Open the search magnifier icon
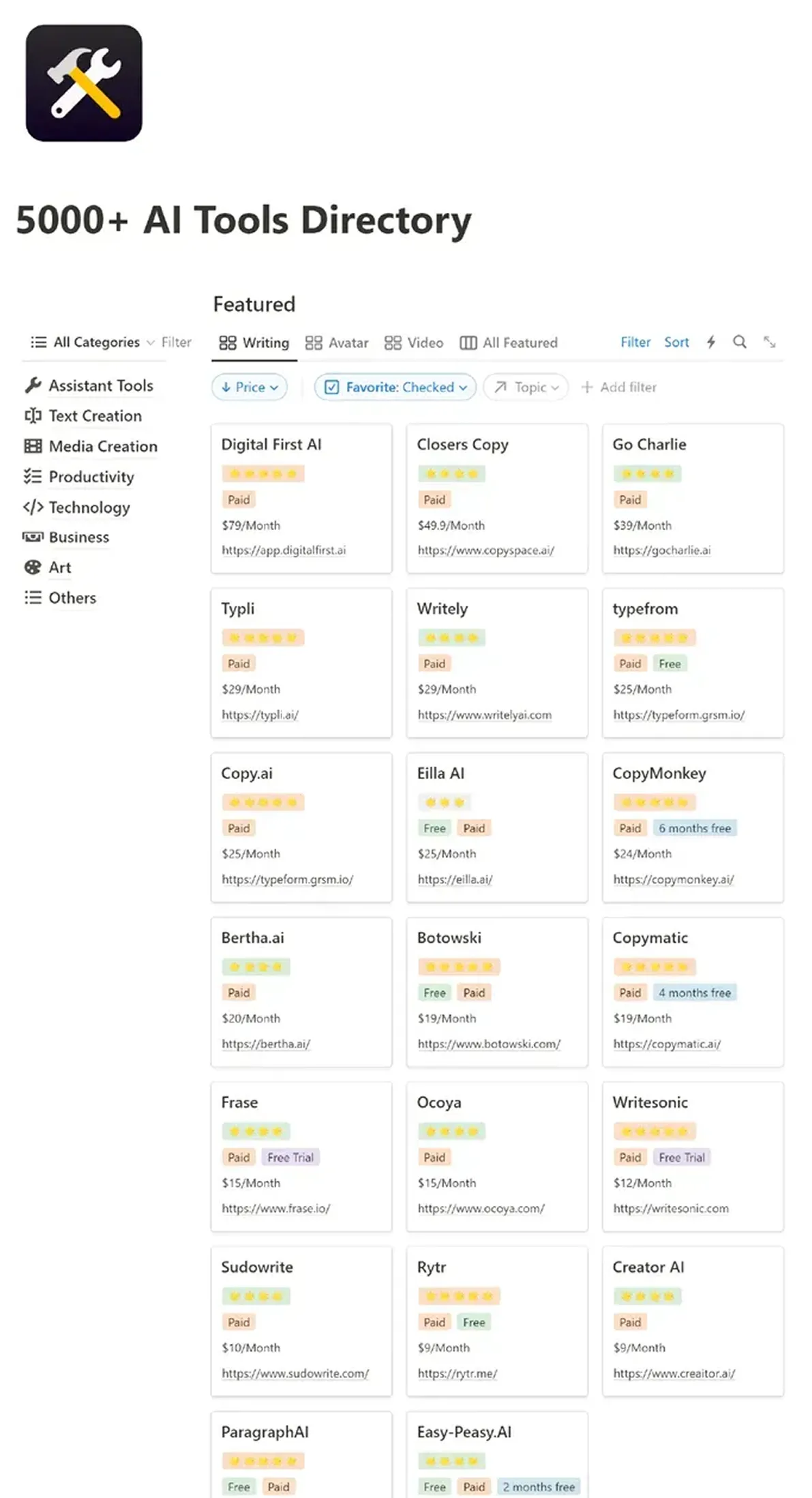 [x=740, y=342]
